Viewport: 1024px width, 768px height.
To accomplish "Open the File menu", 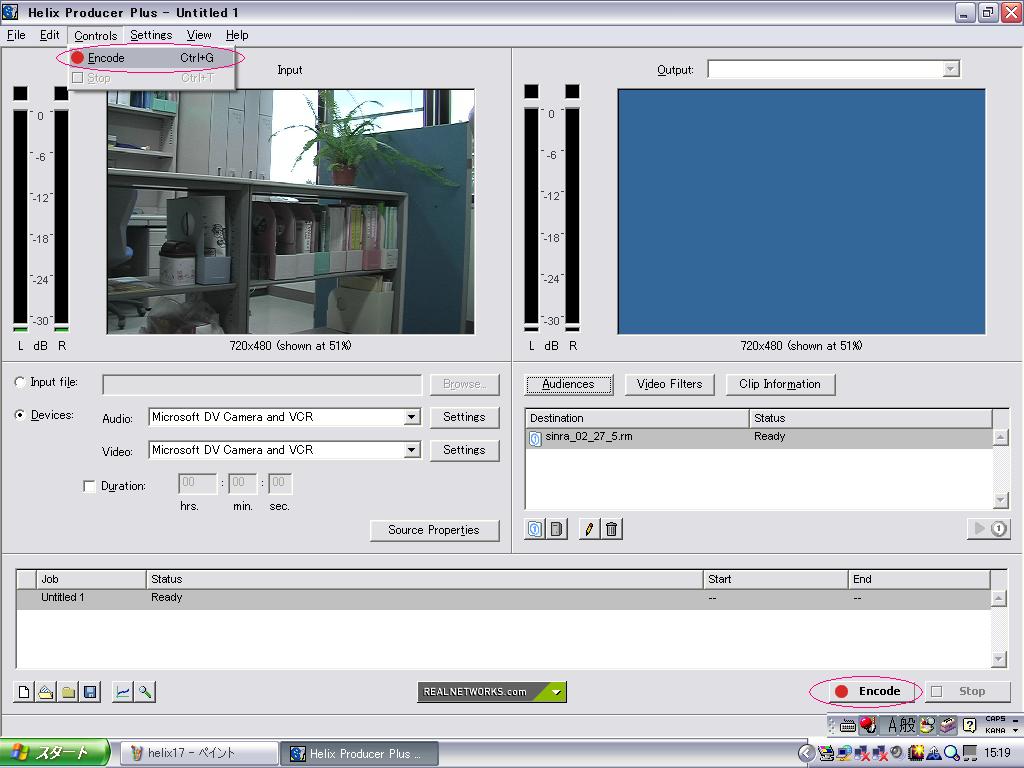I will [x=16, y=35].
